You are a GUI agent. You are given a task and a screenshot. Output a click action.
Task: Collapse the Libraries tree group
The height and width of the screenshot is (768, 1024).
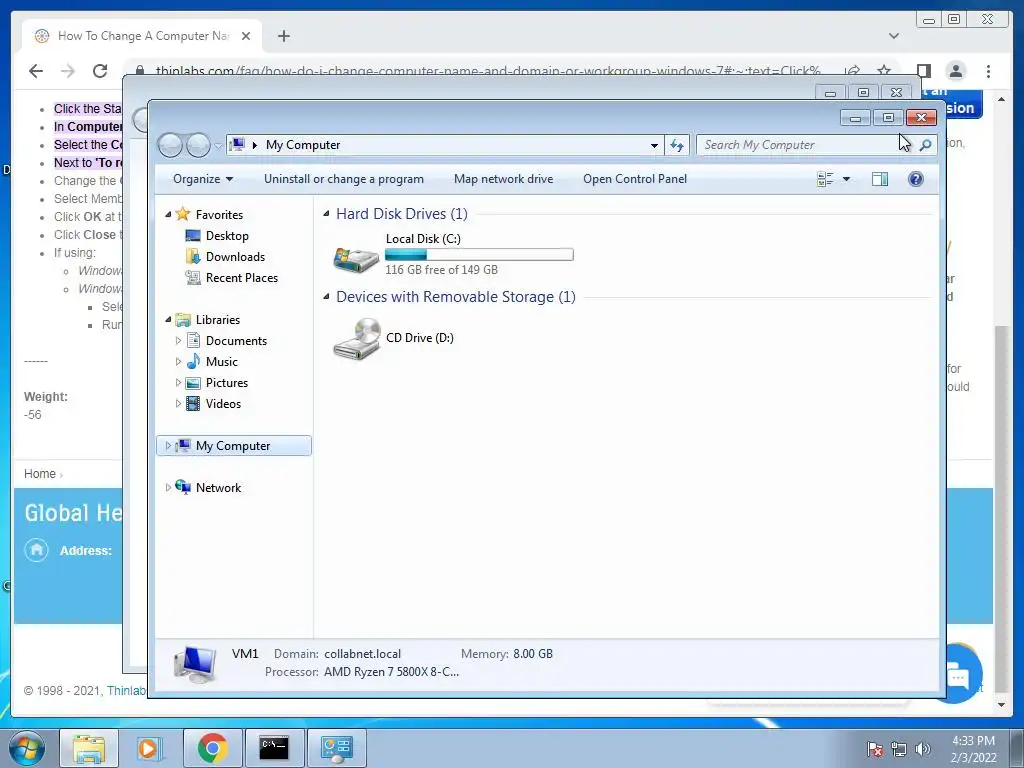(168, 319)
